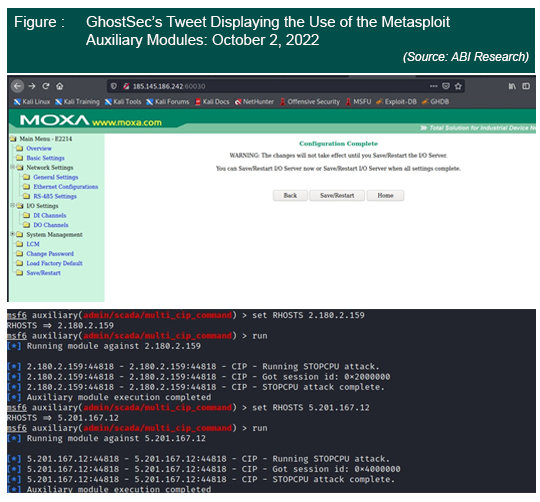Open the Kali Docs bookmark
Viewport: 540px width, 502px height.
point(212,102)
